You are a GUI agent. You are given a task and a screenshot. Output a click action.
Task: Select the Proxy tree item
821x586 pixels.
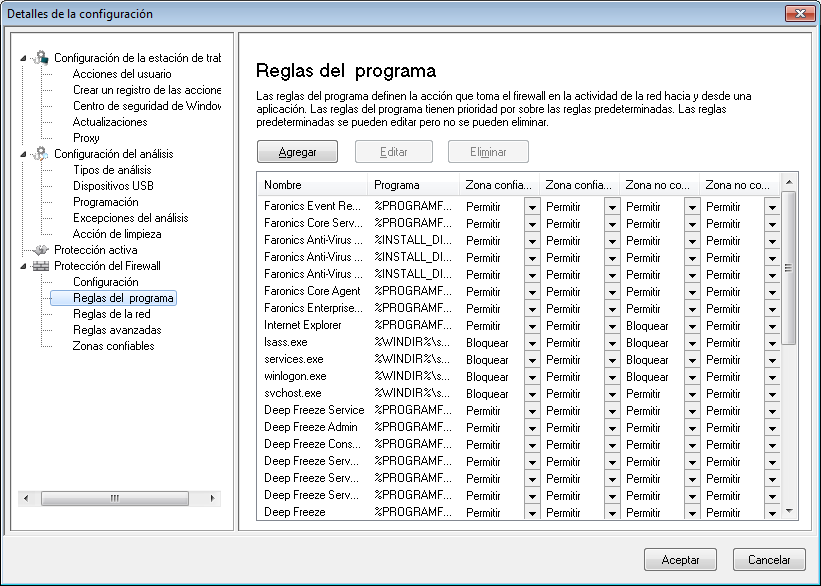coord(86,138)
